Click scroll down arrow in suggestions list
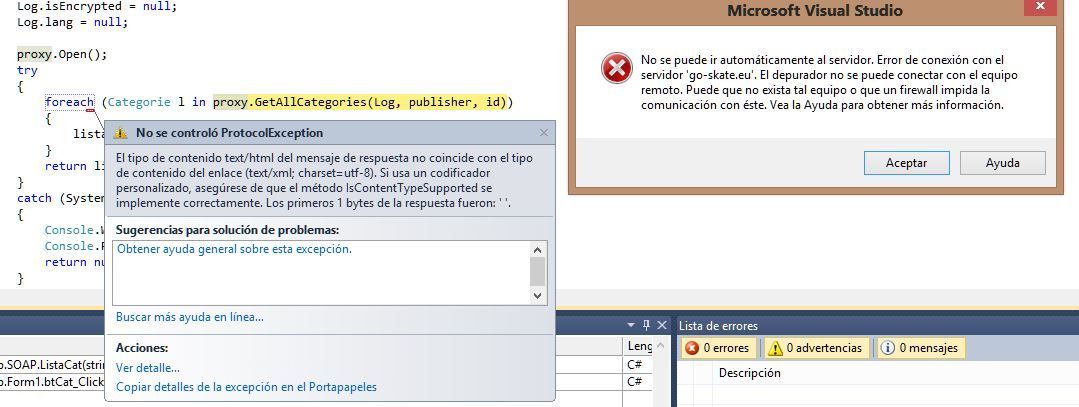The width and height of the screenshot is (1079, 407). click(x=538, y=295)
